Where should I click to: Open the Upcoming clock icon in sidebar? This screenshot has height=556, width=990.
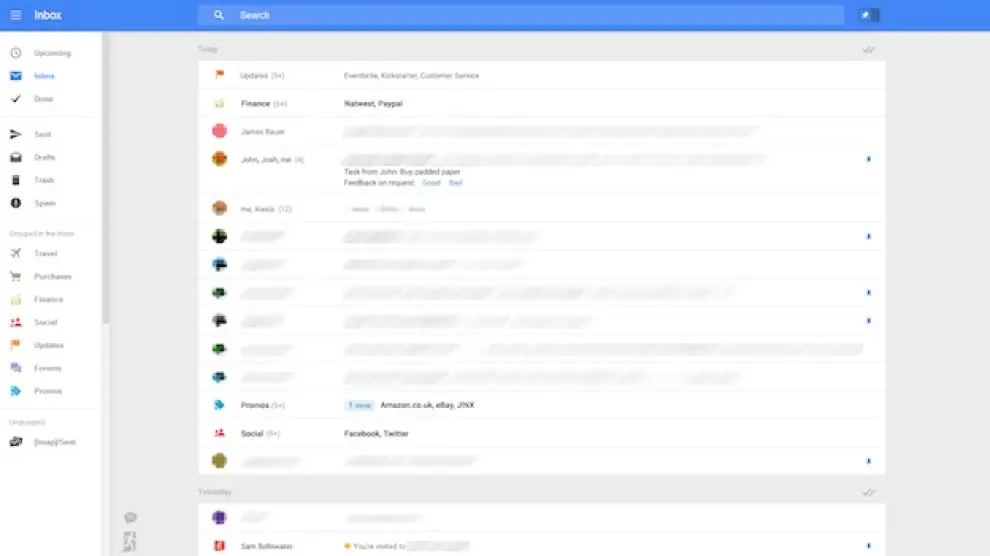pos(16,53)
